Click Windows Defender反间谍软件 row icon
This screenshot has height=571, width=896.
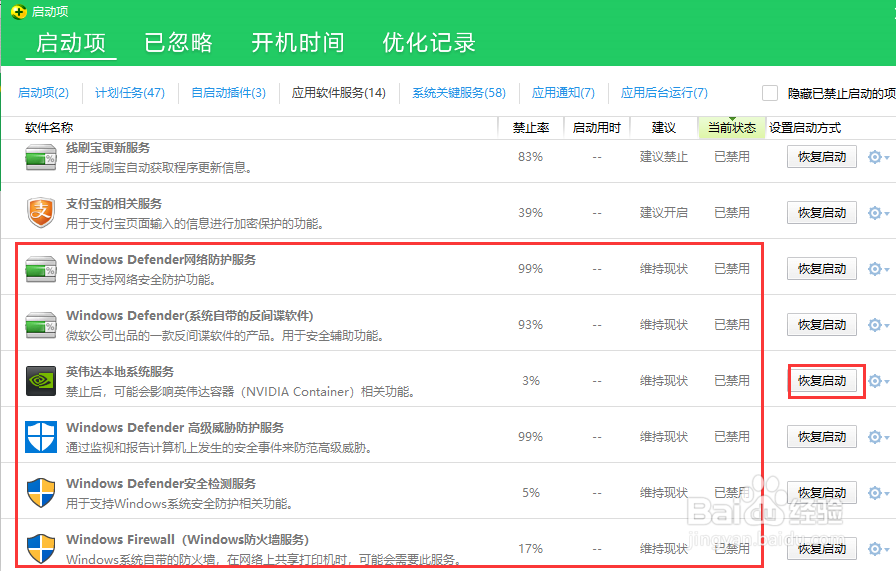(x=41, y=325)
